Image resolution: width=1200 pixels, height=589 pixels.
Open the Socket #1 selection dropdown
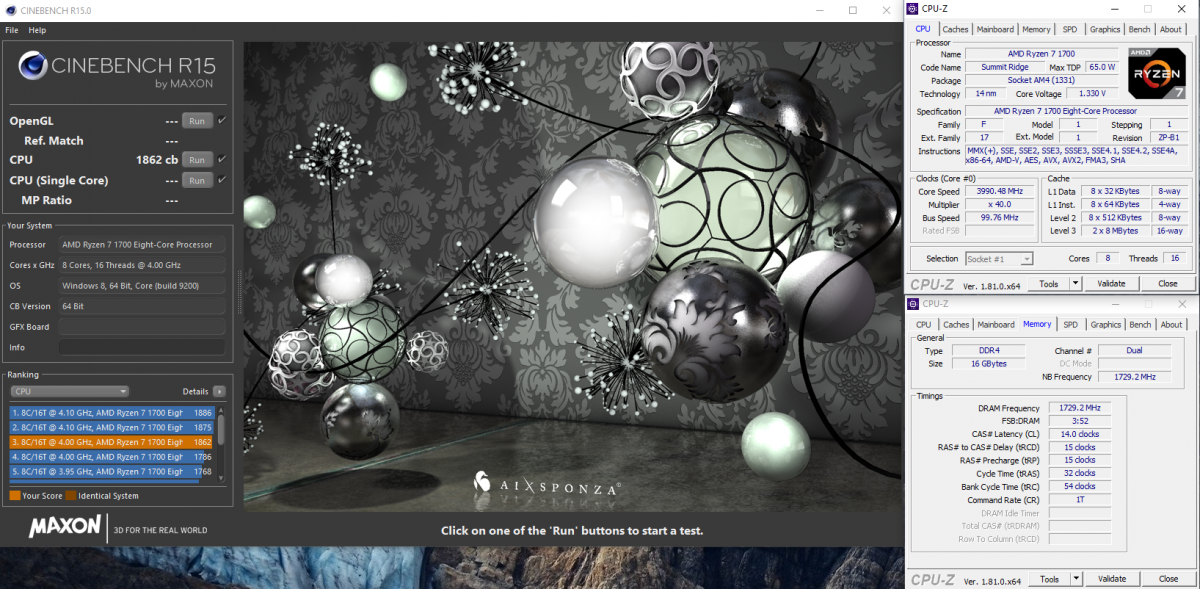pos(999,259)
